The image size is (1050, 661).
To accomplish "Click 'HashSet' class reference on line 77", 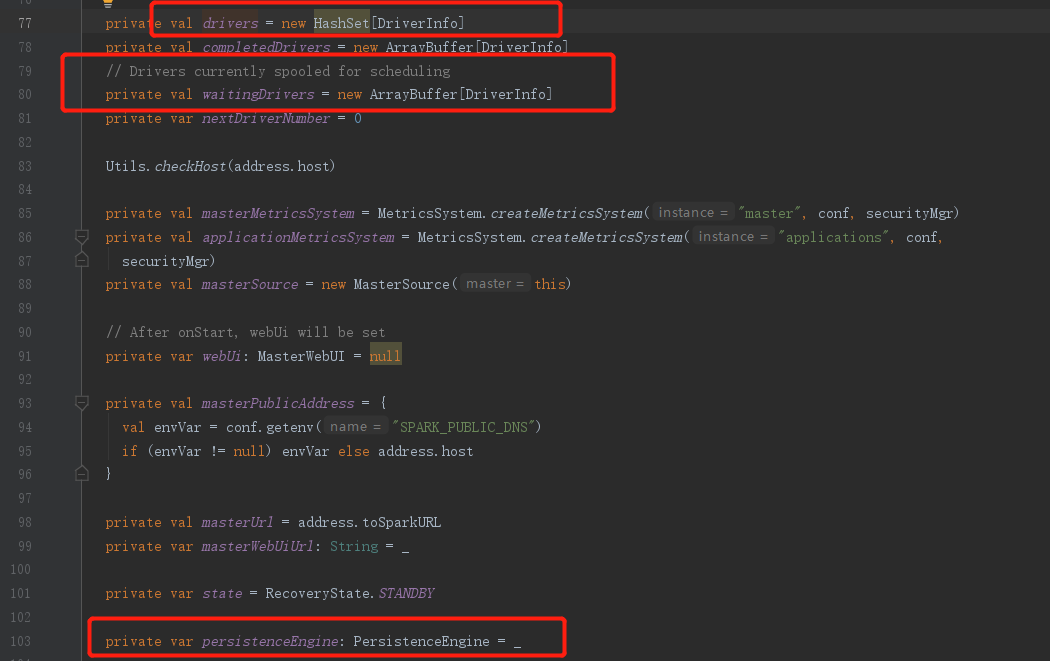I will click(341, 23).
